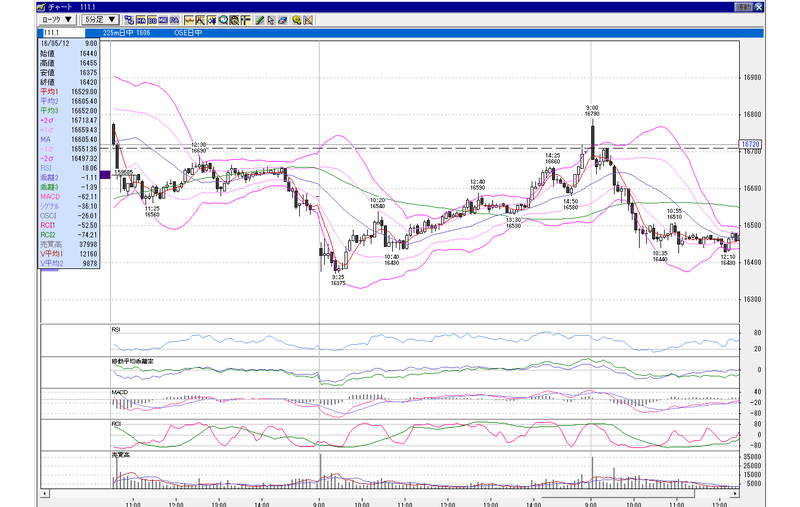This screenshot has width=800, height=507.
Task: Click the horizontal scrollbar thumb
Action: (617, 493)
